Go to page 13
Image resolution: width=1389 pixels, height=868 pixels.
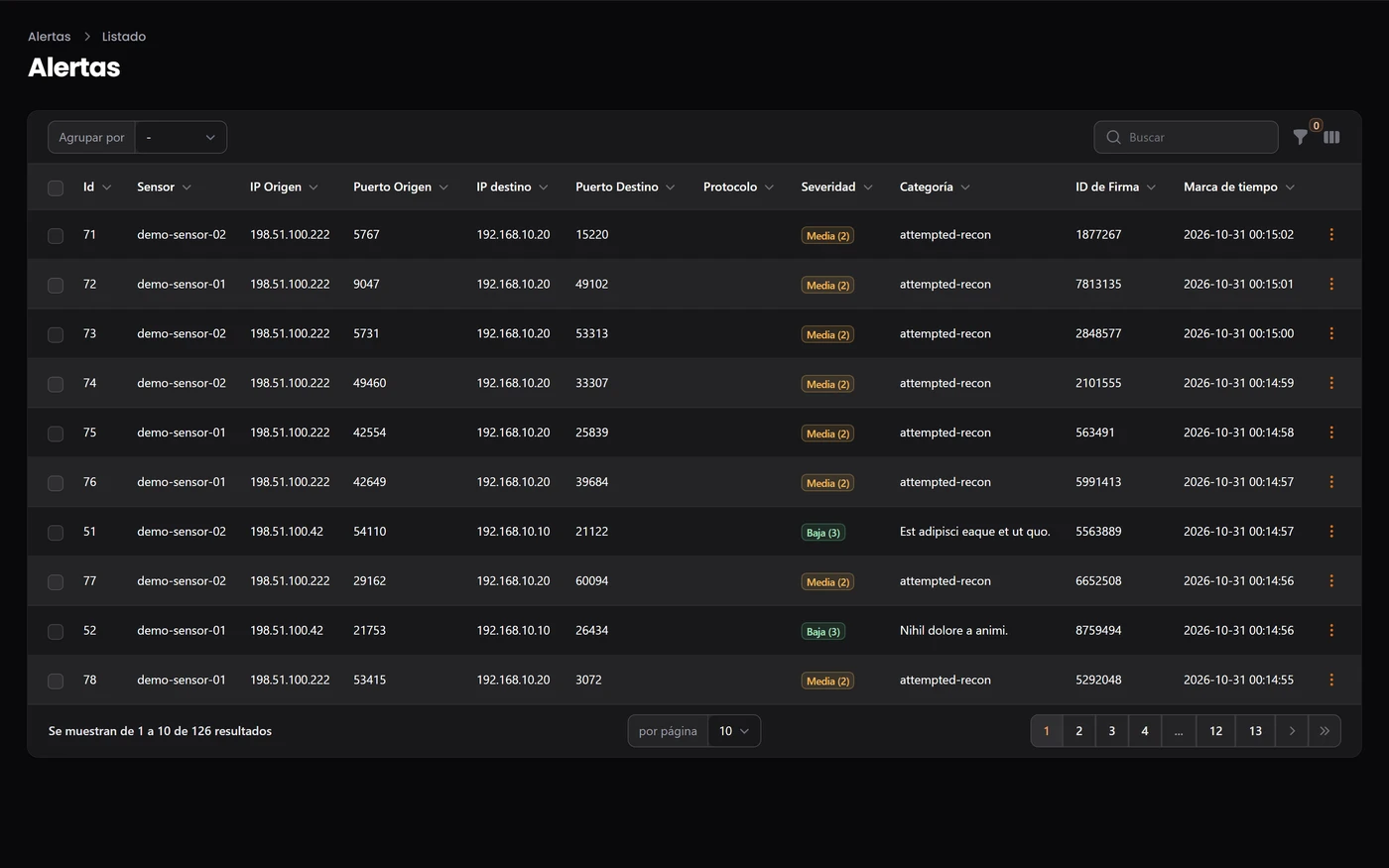pyautogui.click(x=1256, y=731)
